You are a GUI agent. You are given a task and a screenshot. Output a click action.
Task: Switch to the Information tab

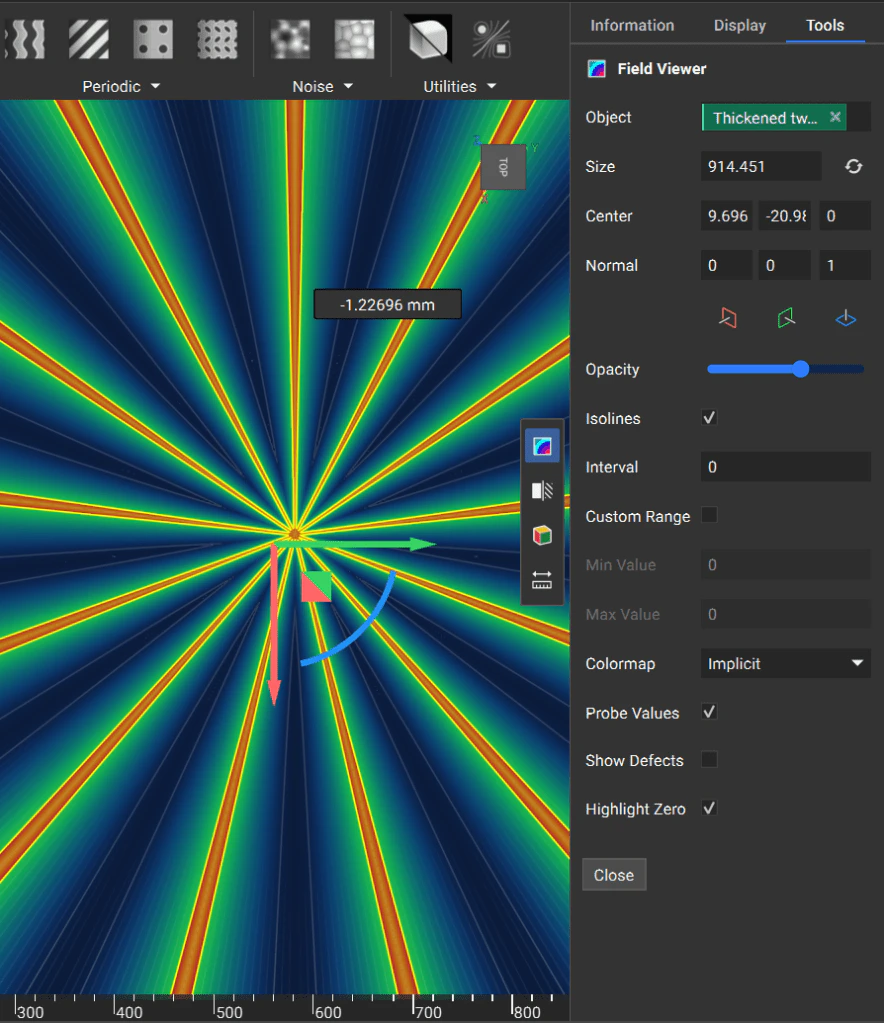point(632,25)
